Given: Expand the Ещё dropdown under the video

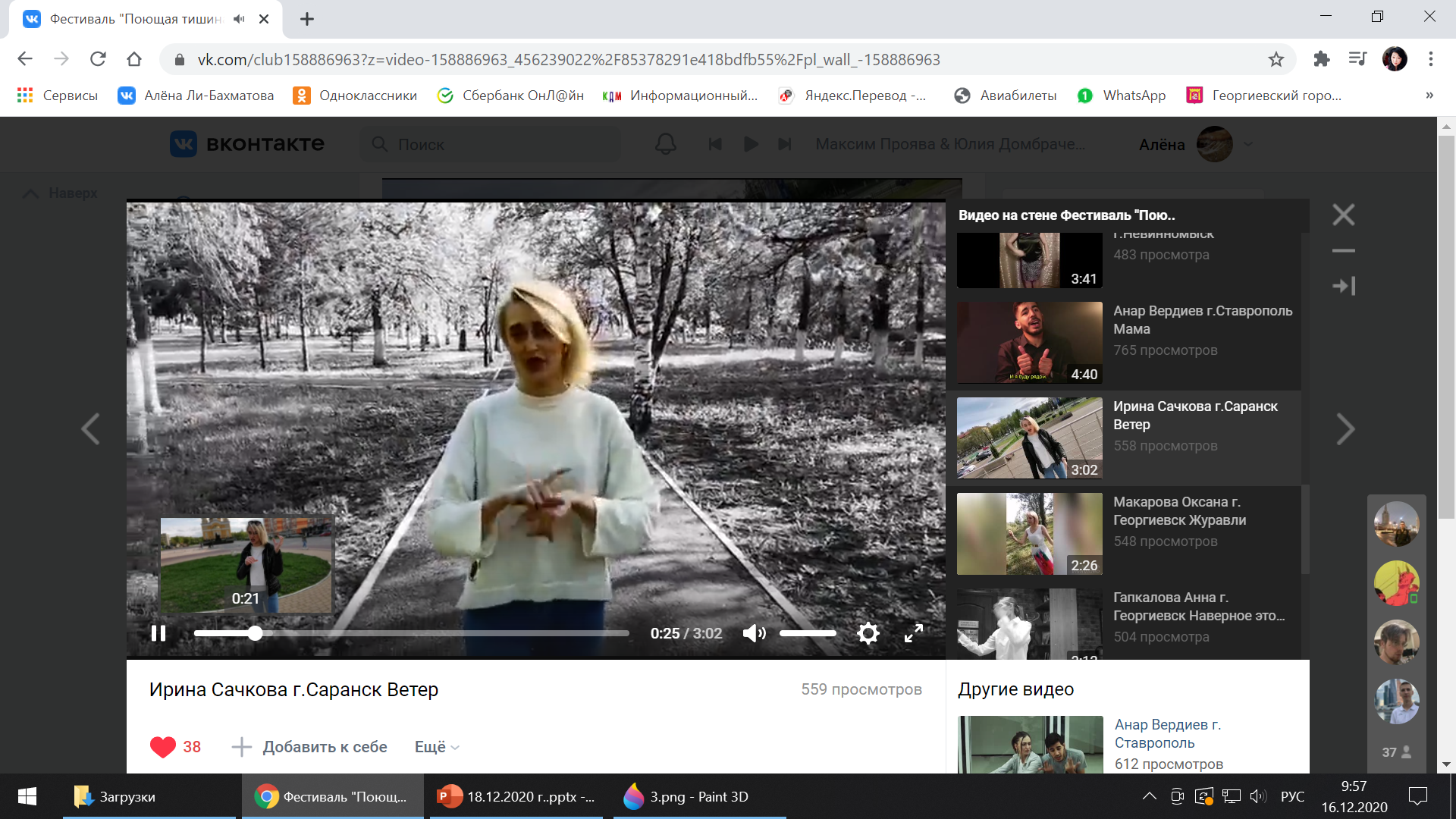Looking at the screenshot, I should point(437,747).
